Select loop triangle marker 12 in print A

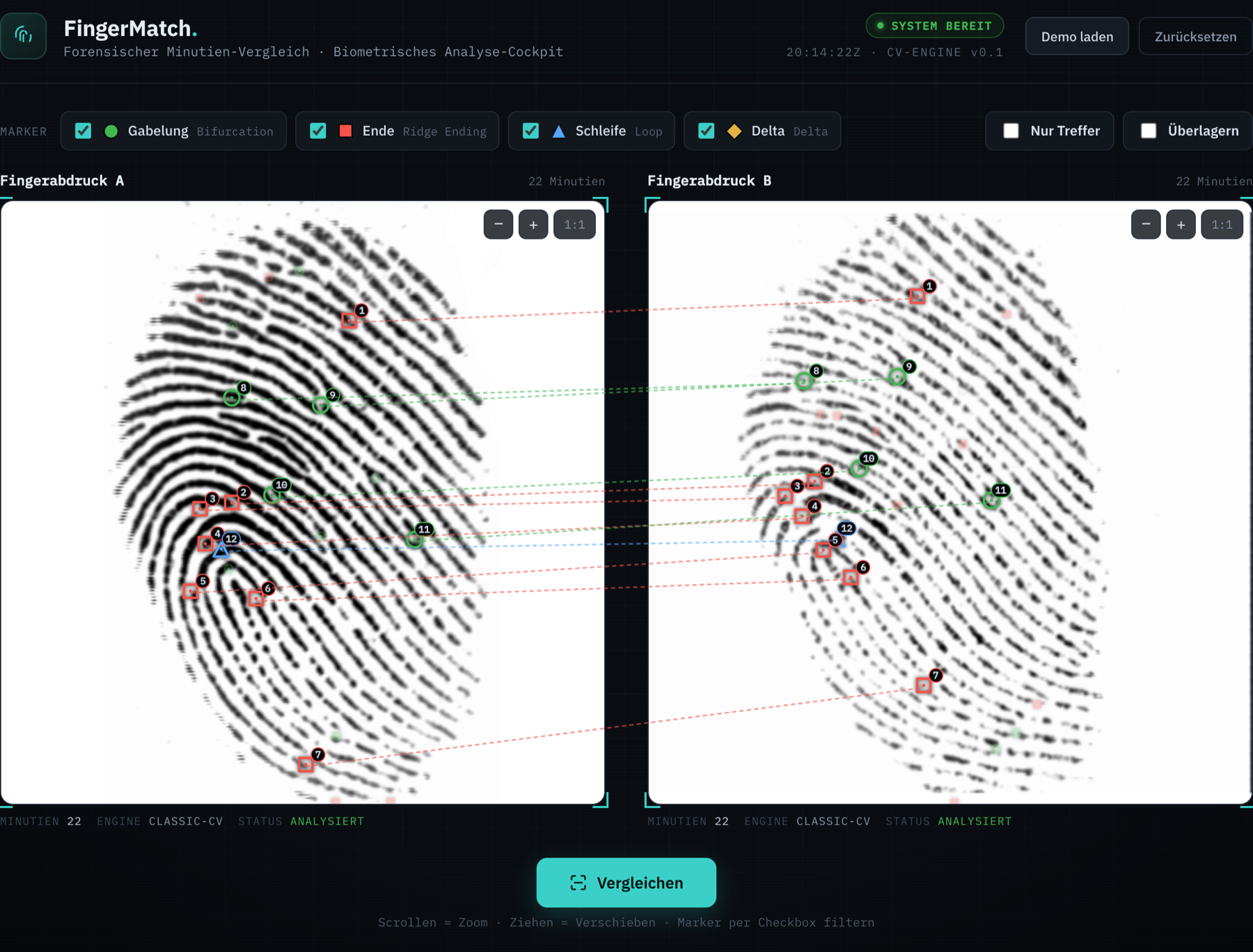pyautogui.click(x=221, y=550)
